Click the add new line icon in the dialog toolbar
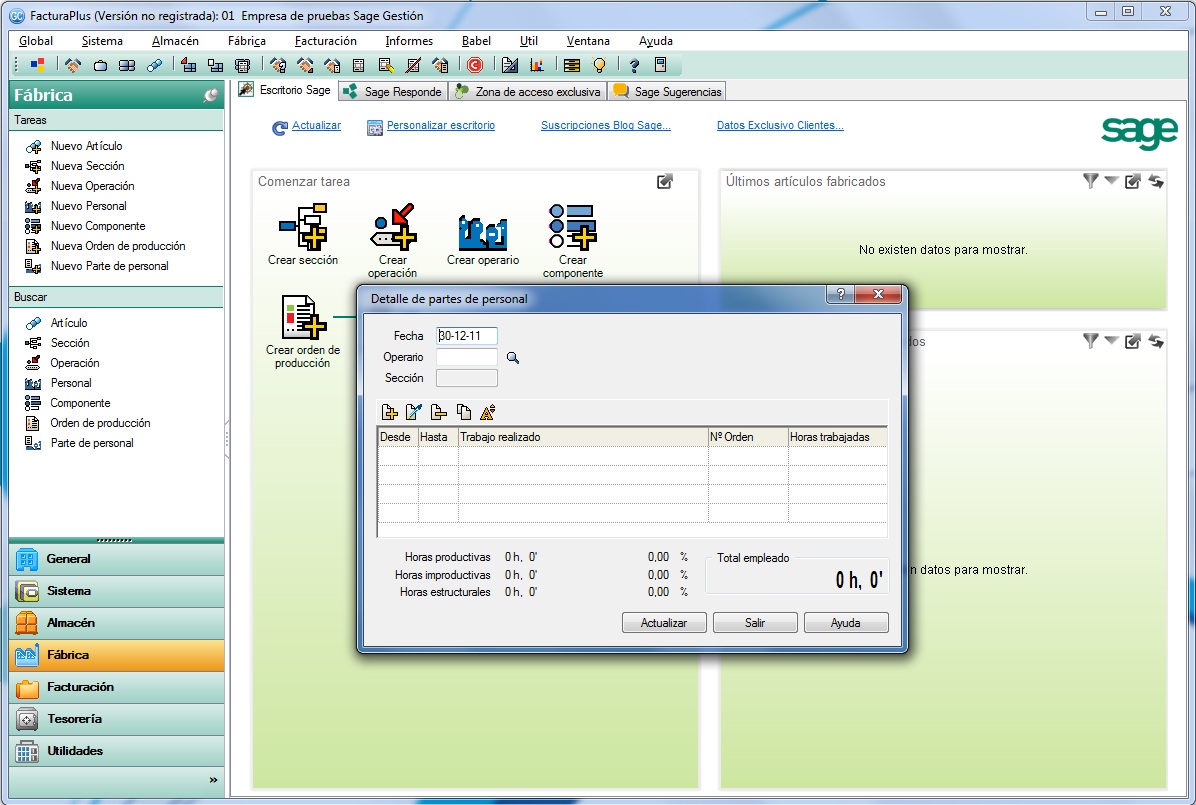 [x=389, y=412]
